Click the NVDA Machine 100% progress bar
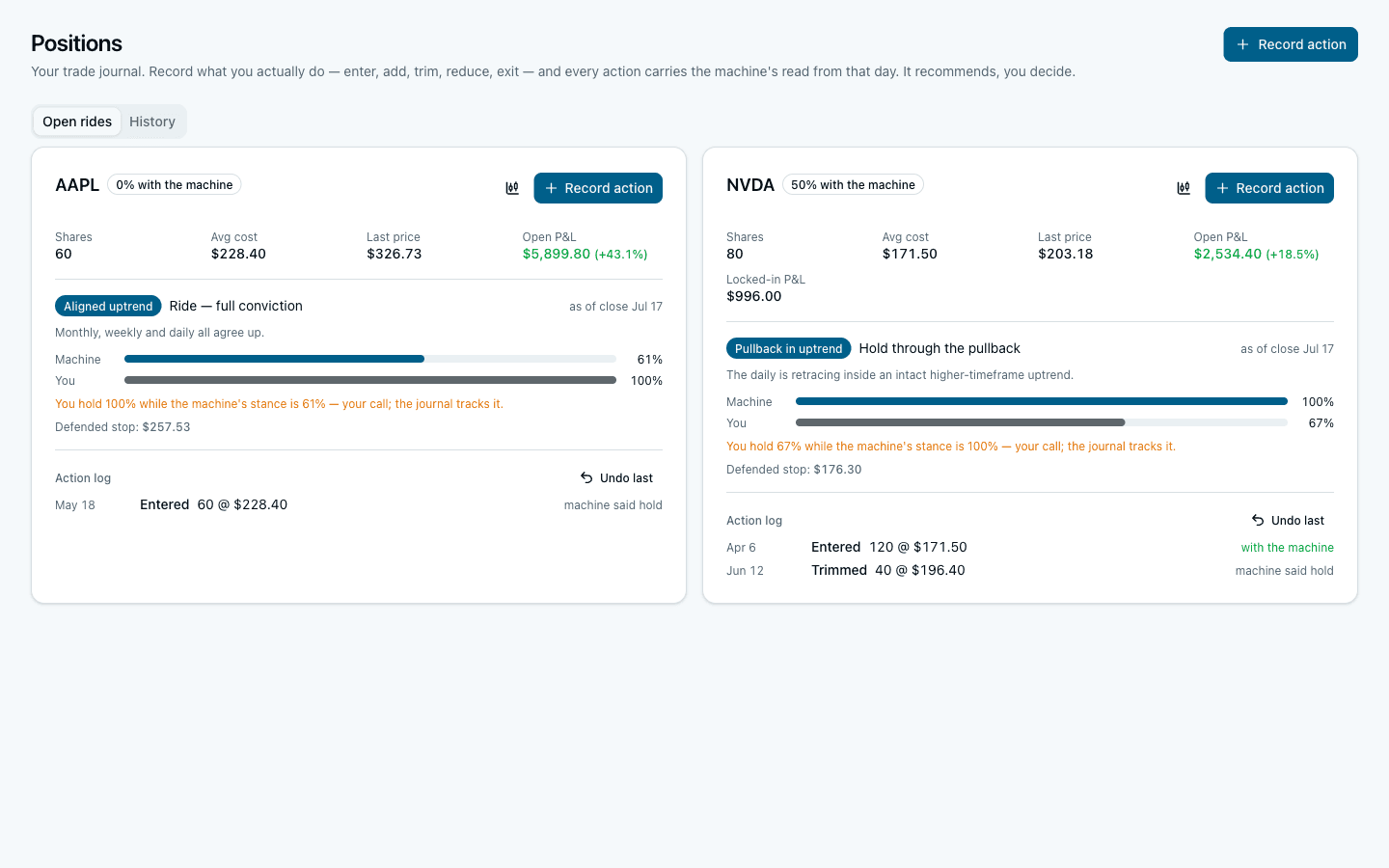Image resolution: width=1389 pixels, height=868 pixels. [x=1042, y=401]
